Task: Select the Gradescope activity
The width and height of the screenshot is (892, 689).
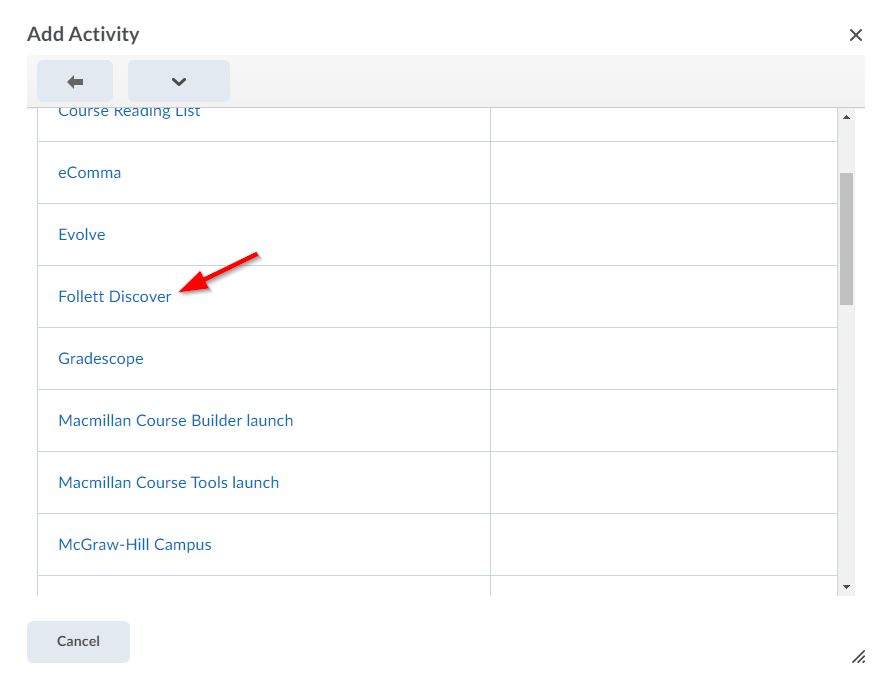Action: 100,358
